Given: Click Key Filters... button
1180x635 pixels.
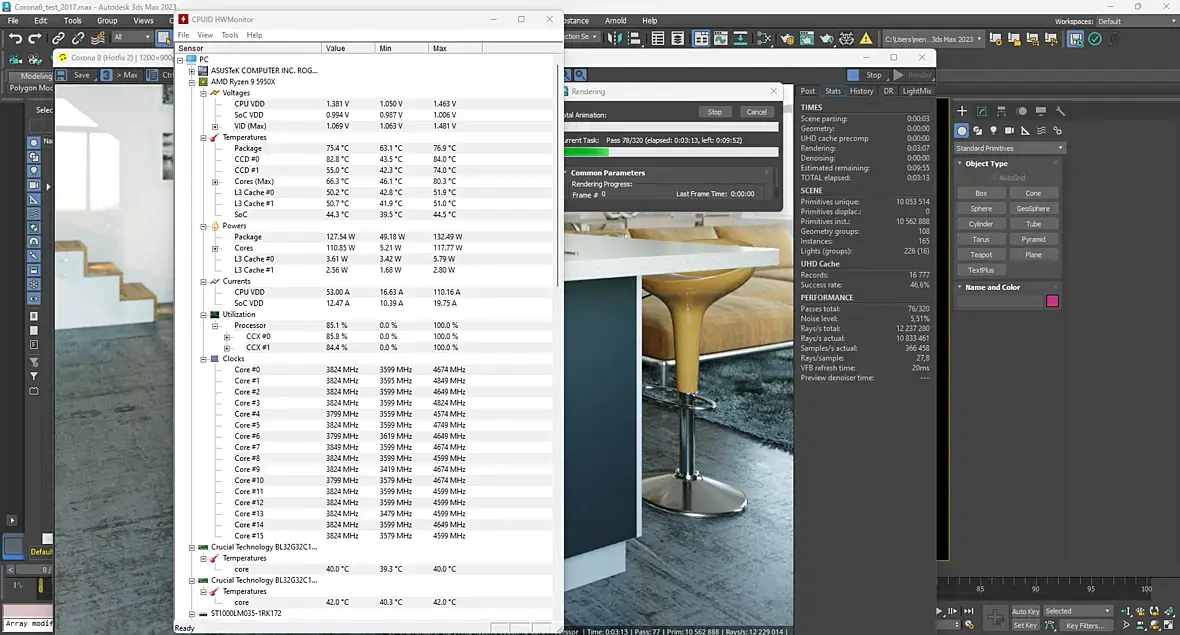Looking at the screenshot, I should (1084, 625).
